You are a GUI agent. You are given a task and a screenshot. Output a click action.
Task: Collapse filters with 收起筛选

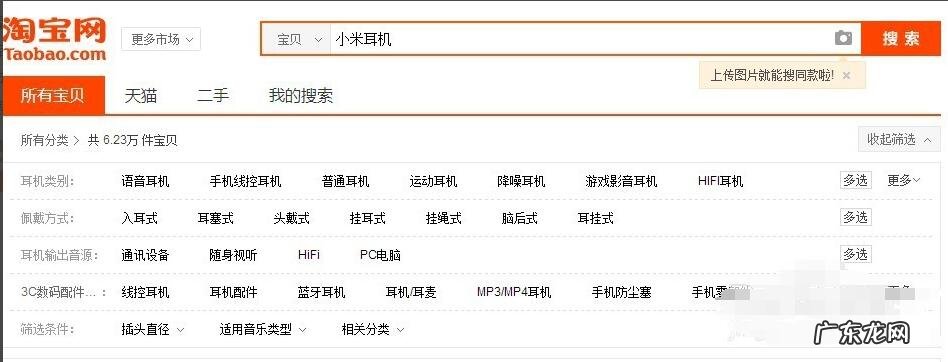coord(899,140)
